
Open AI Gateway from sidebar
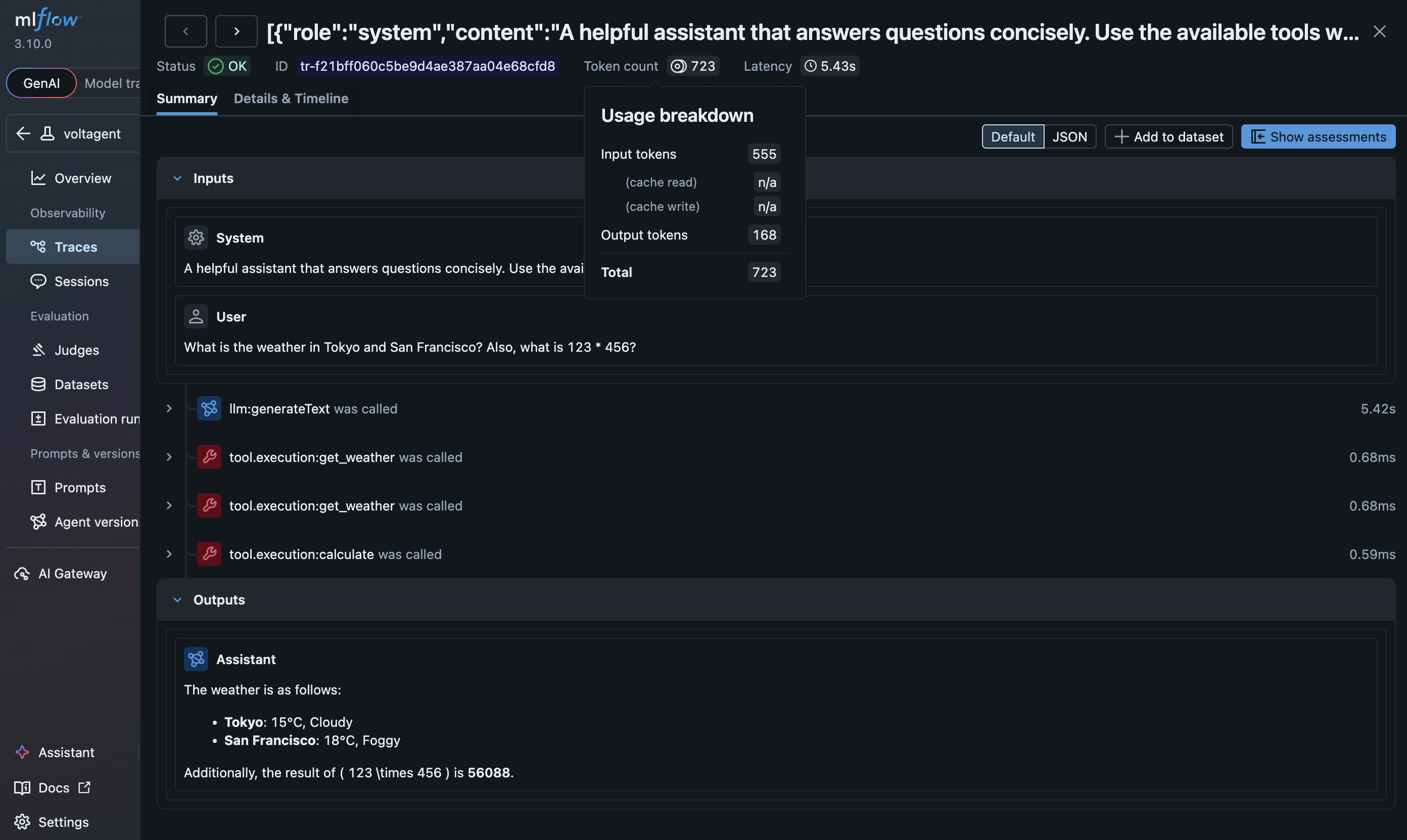point(72,574)
